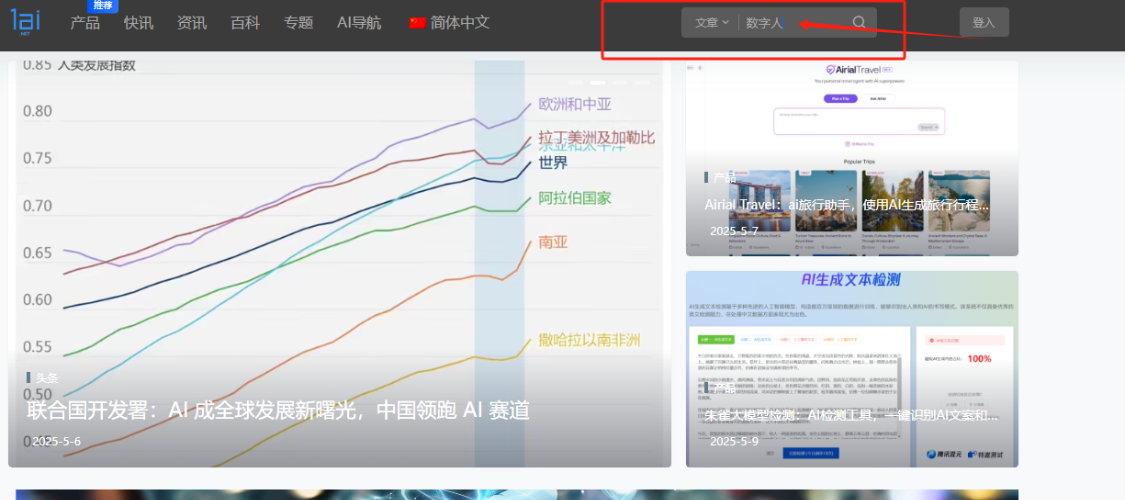The width and height of the screenshot is (1125, 500).
Task: Open the 产品 menu
Action: (85, 23)
